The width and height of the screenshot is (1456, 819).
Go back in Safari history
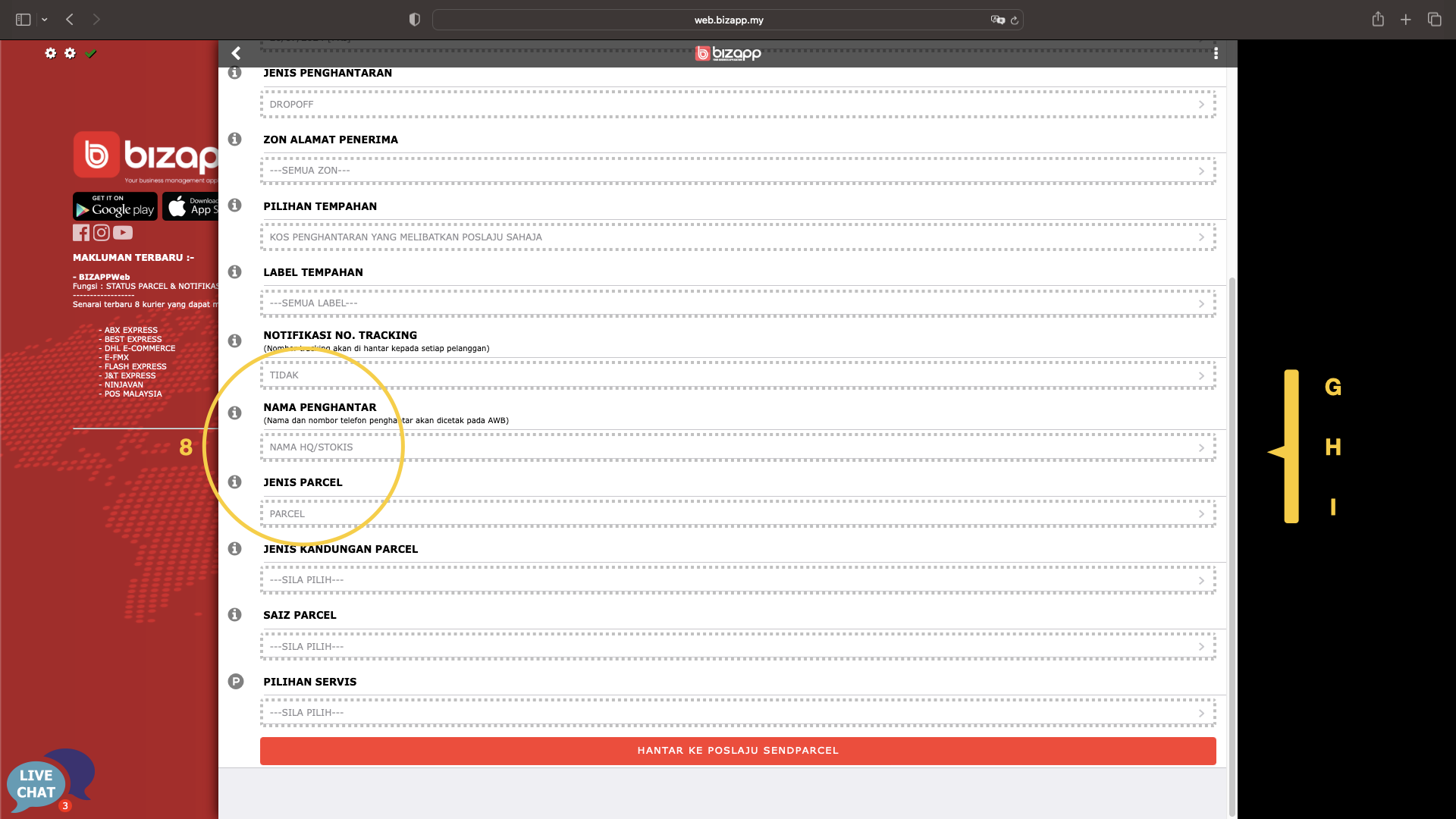click(70, 20)
